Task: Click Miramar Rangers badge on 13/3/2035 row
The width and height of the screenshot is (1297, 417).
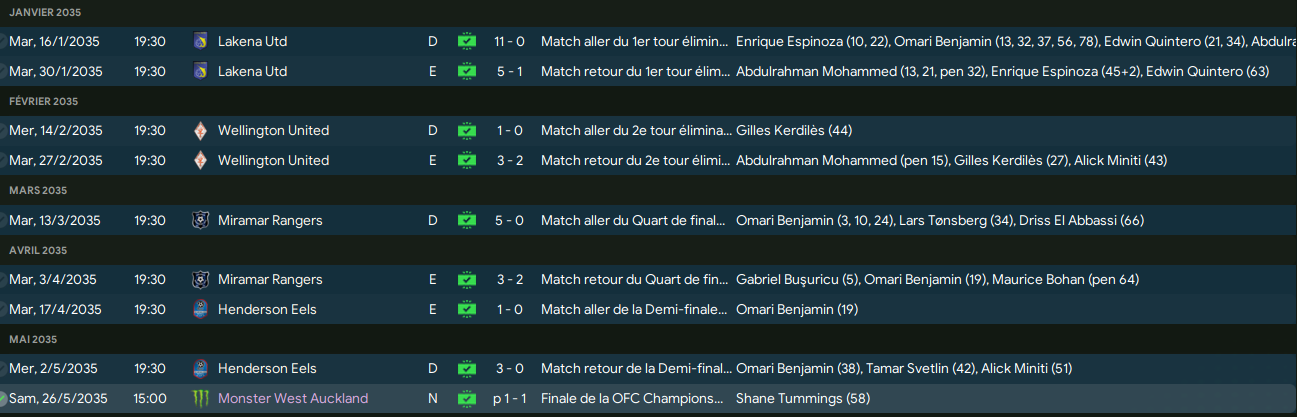Action: [x=200, y=220]
